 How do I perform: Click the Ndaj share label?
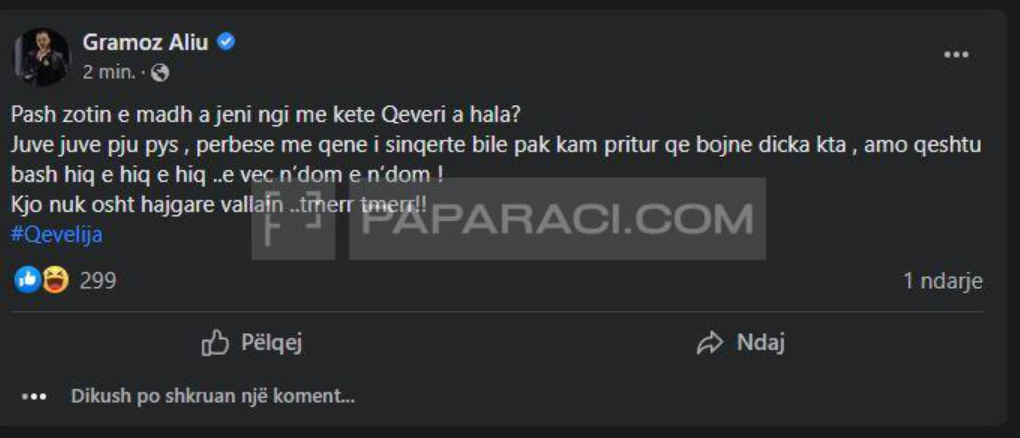click(x=760, y=342)
